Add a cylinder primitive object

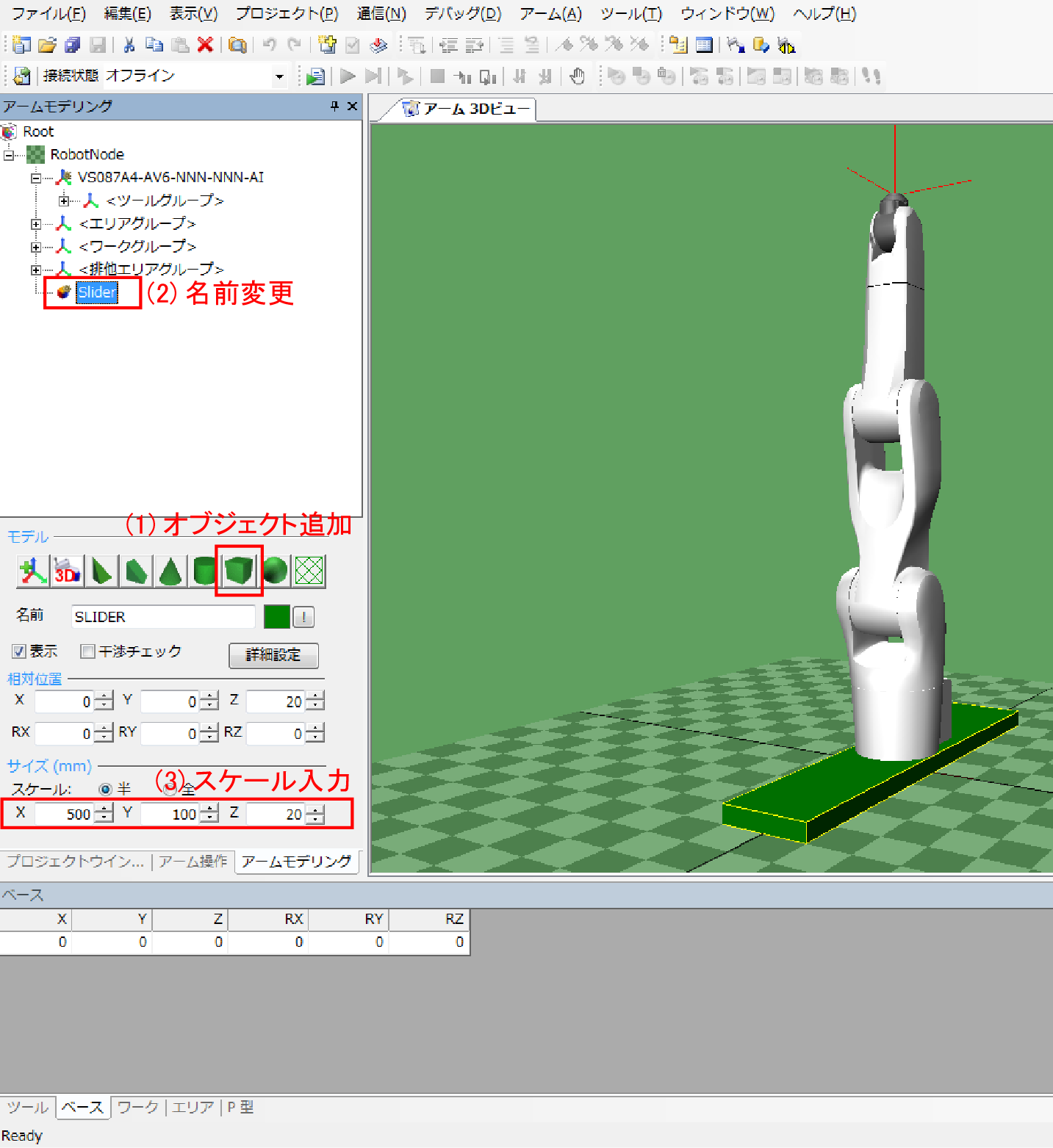(204, 571)
